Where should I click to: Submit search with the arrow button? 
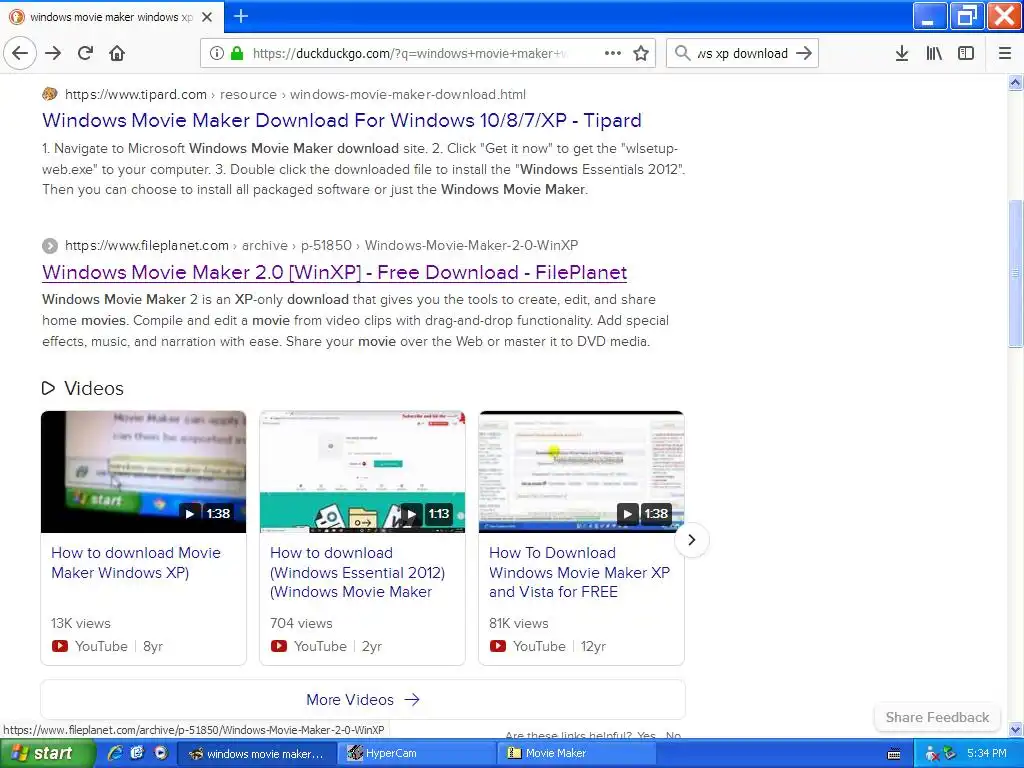coord(804,54)
